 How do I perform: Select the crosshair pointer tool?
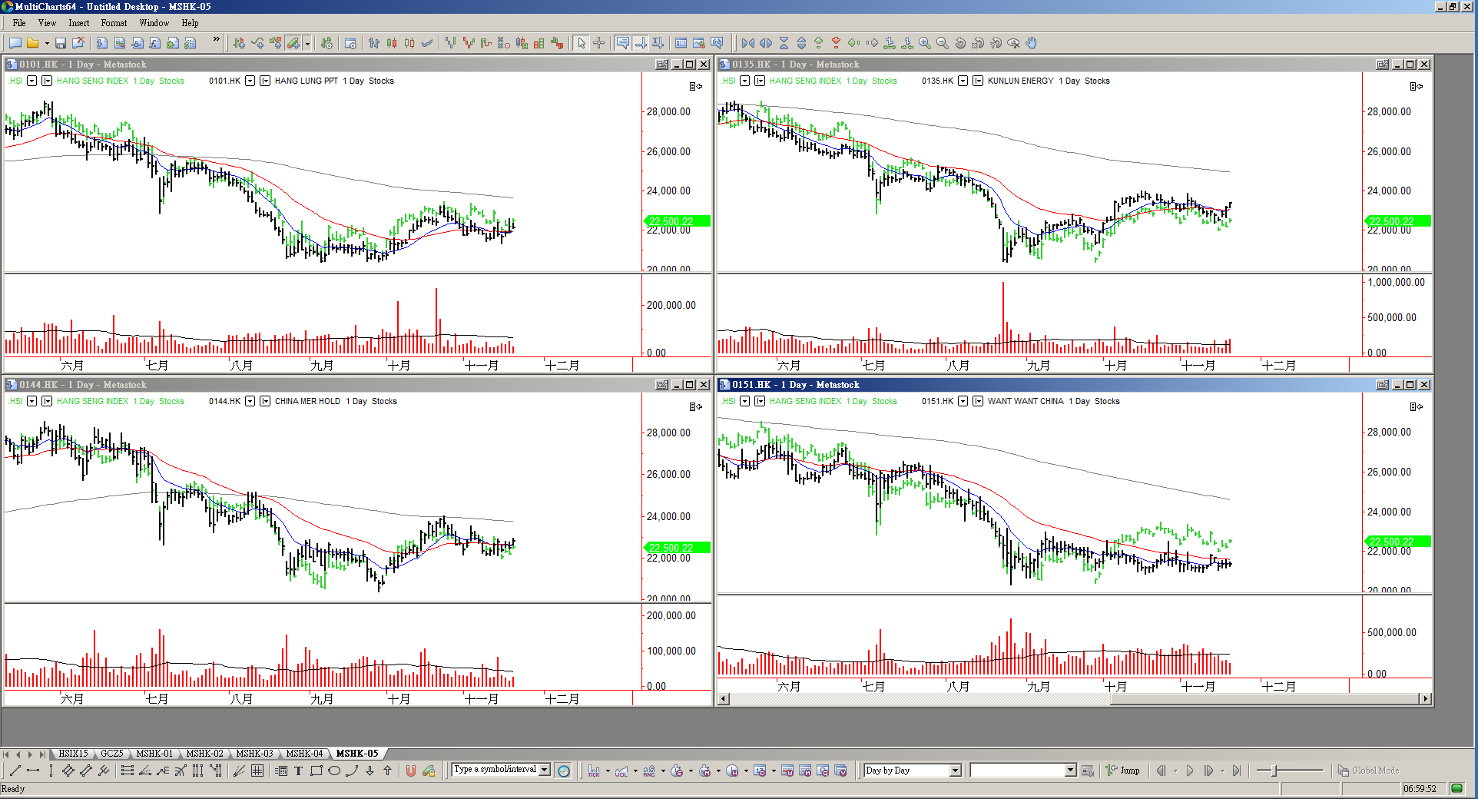[x=599, y=44]
